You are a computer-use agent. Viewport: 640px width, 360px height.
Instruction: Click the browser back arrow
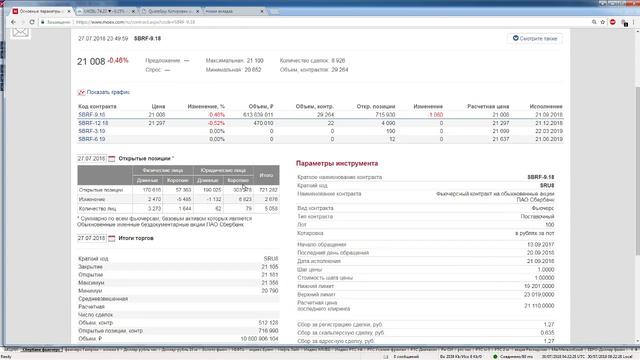[x=13, y=22]
